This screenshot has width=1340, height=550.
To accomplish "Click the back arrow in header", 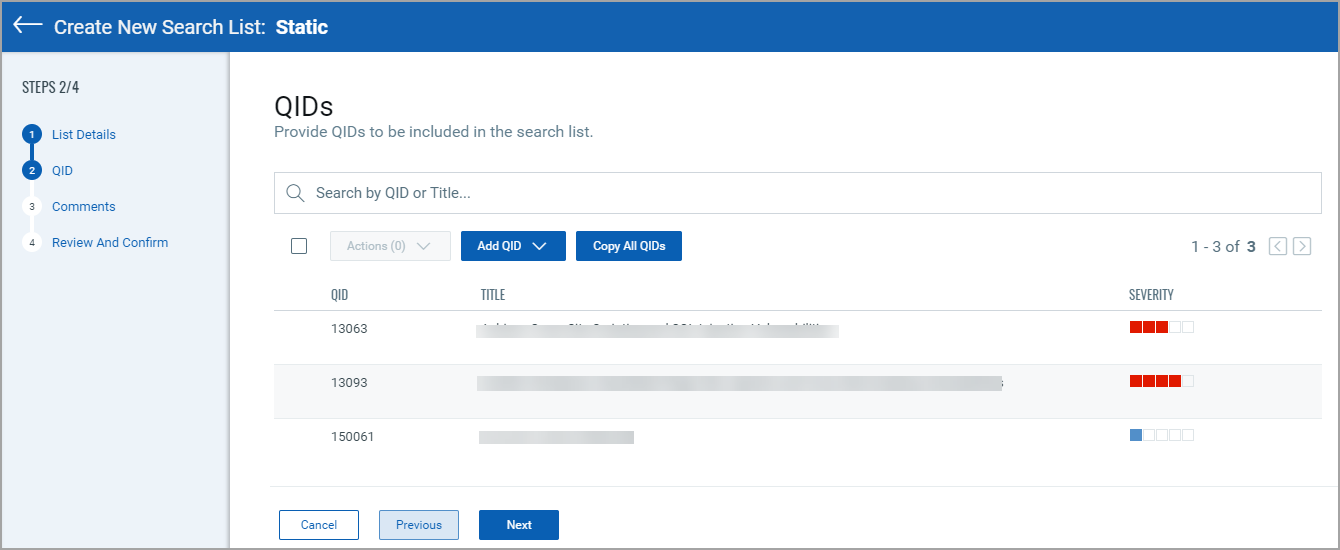I will [x=28, y=26].
